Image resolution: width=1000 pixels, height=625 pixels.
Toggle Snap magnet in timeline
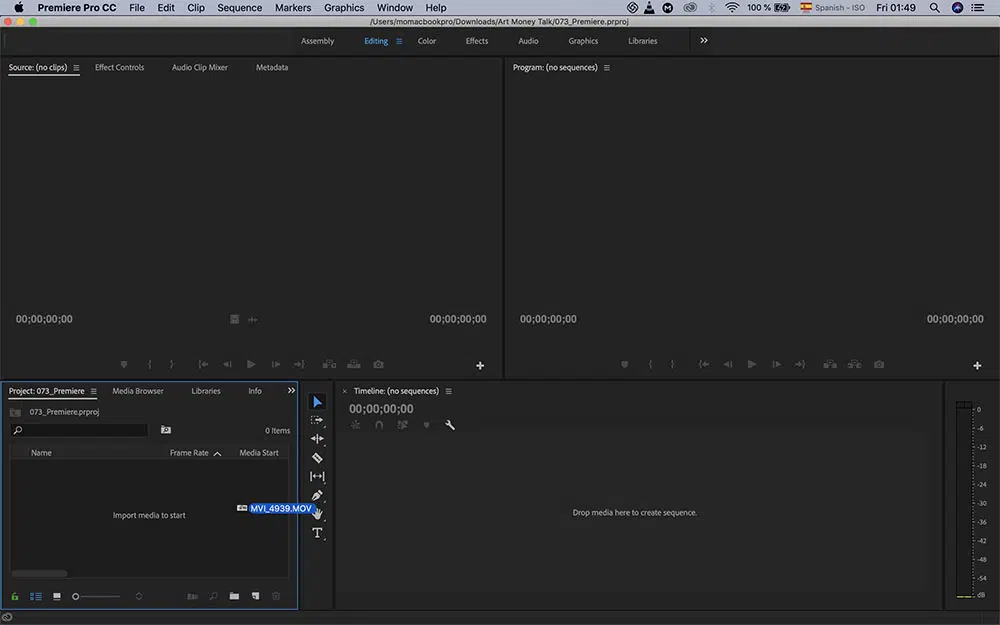point(379,425)
